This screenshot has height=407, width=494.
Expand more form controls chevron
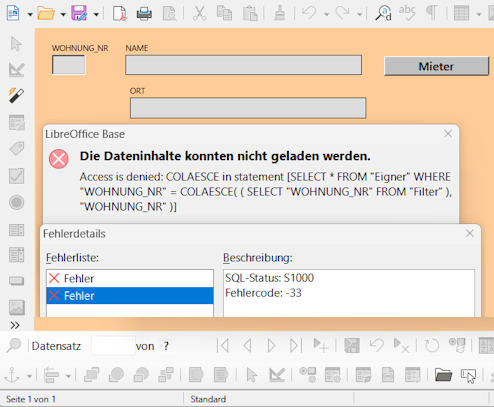pyautogui.click(x=15, y=325)
